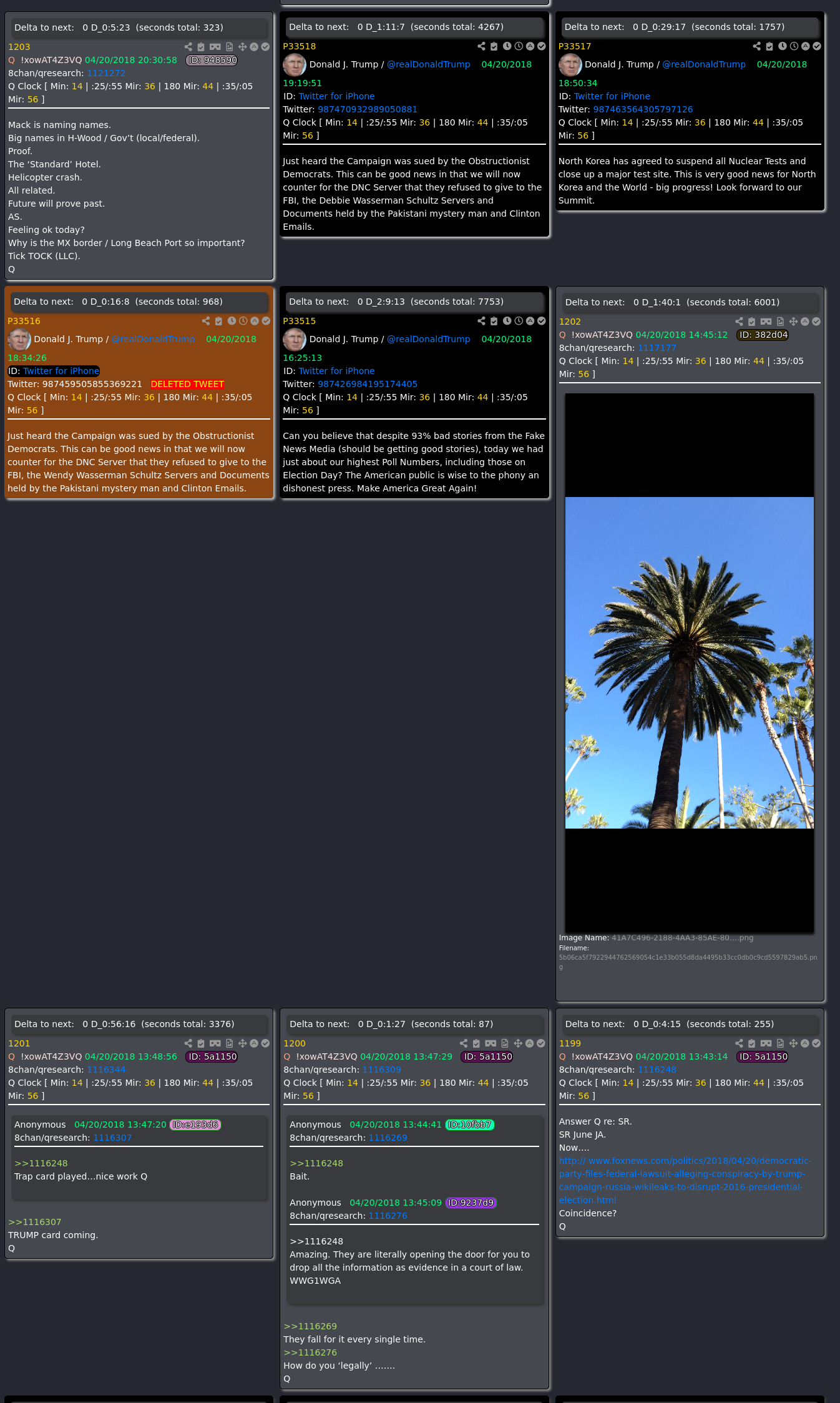Click the clipboard copy icon on post 1203

[201, 47]
